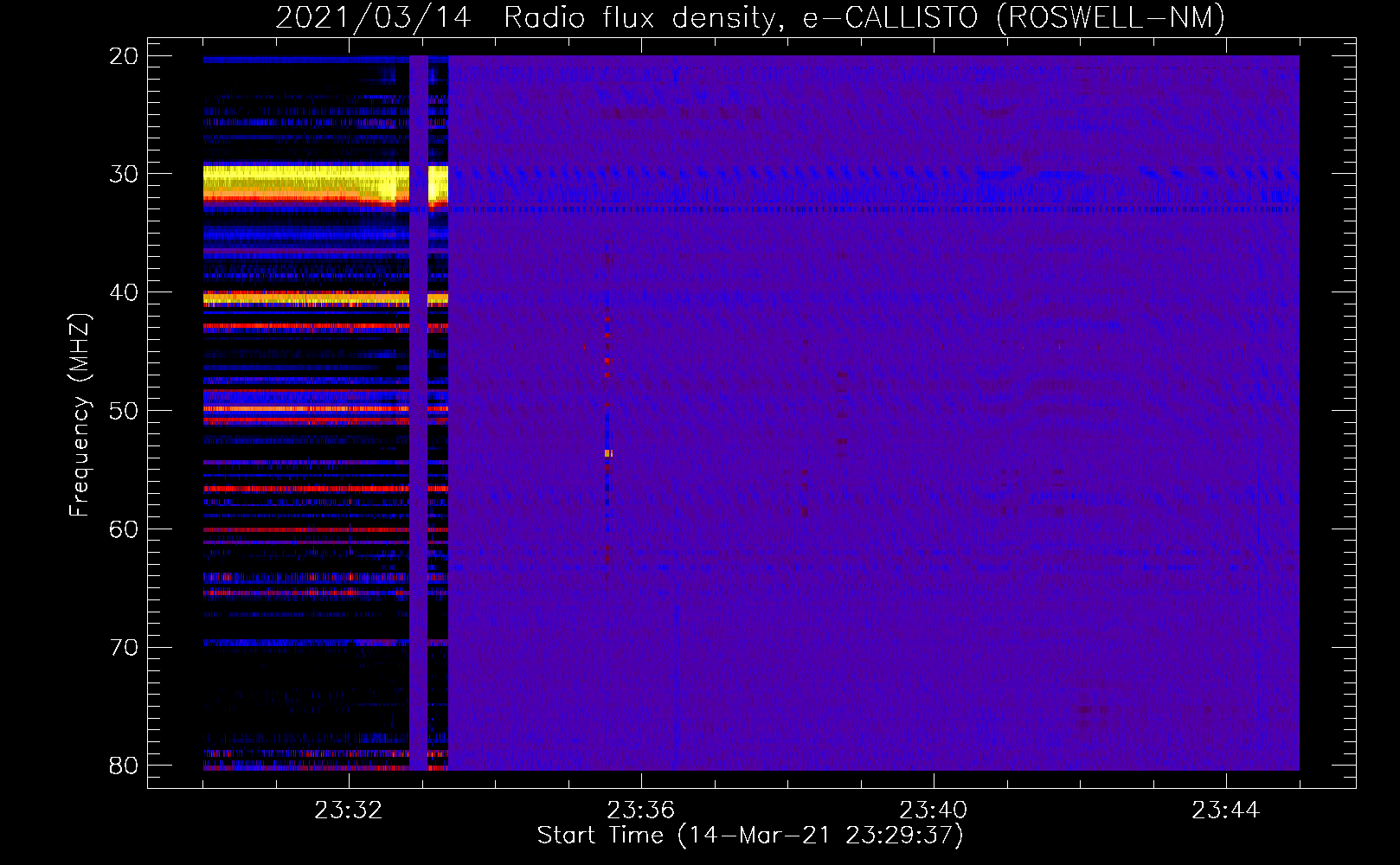The image size is (1400, 865).
Task: Click the orange-red band at 50 MHz
Action: pos(306,408)
